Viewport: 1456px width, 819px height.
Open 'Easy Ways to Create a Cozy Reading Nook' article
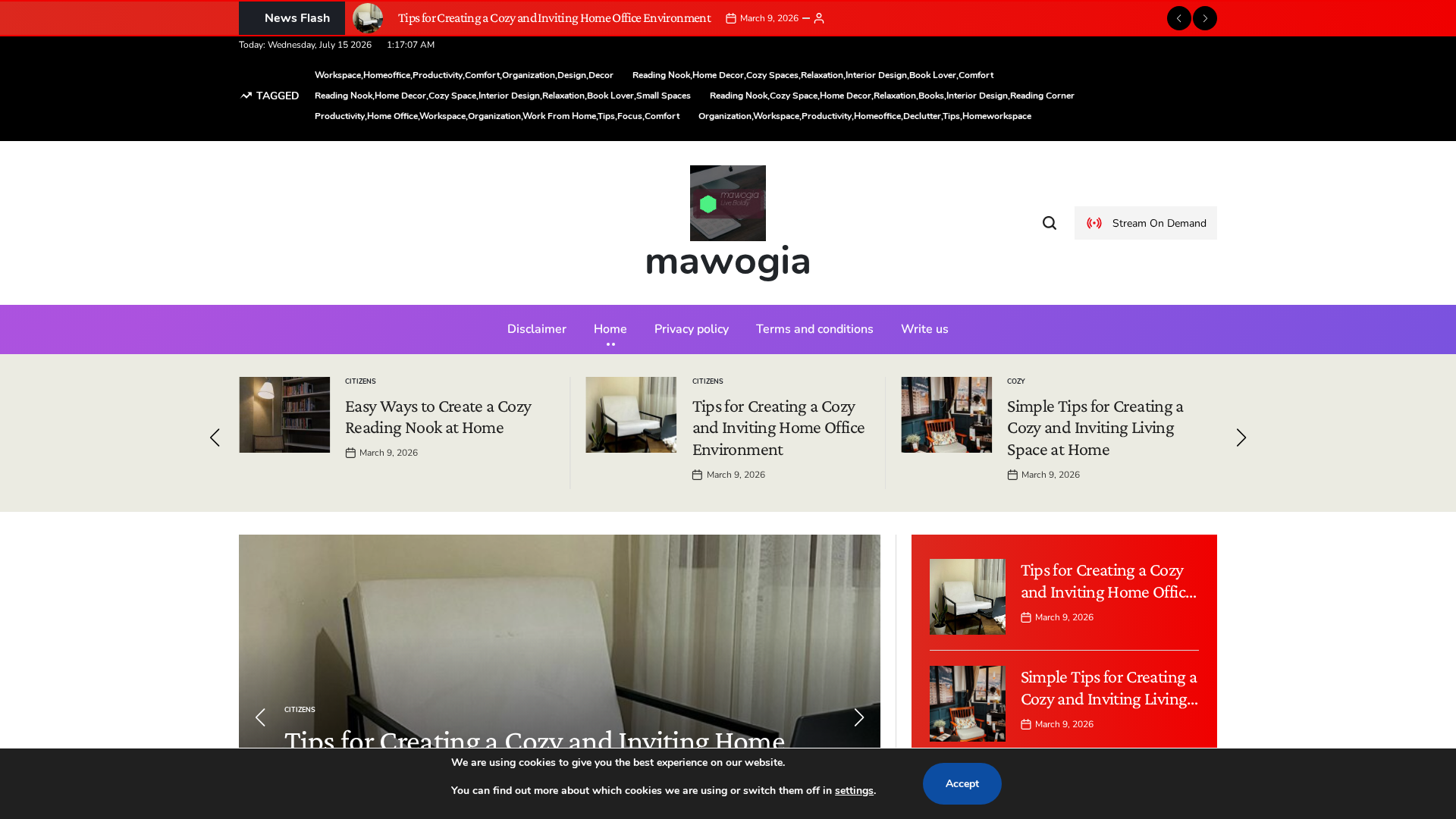pyautogui.click(x=438, y=417)
